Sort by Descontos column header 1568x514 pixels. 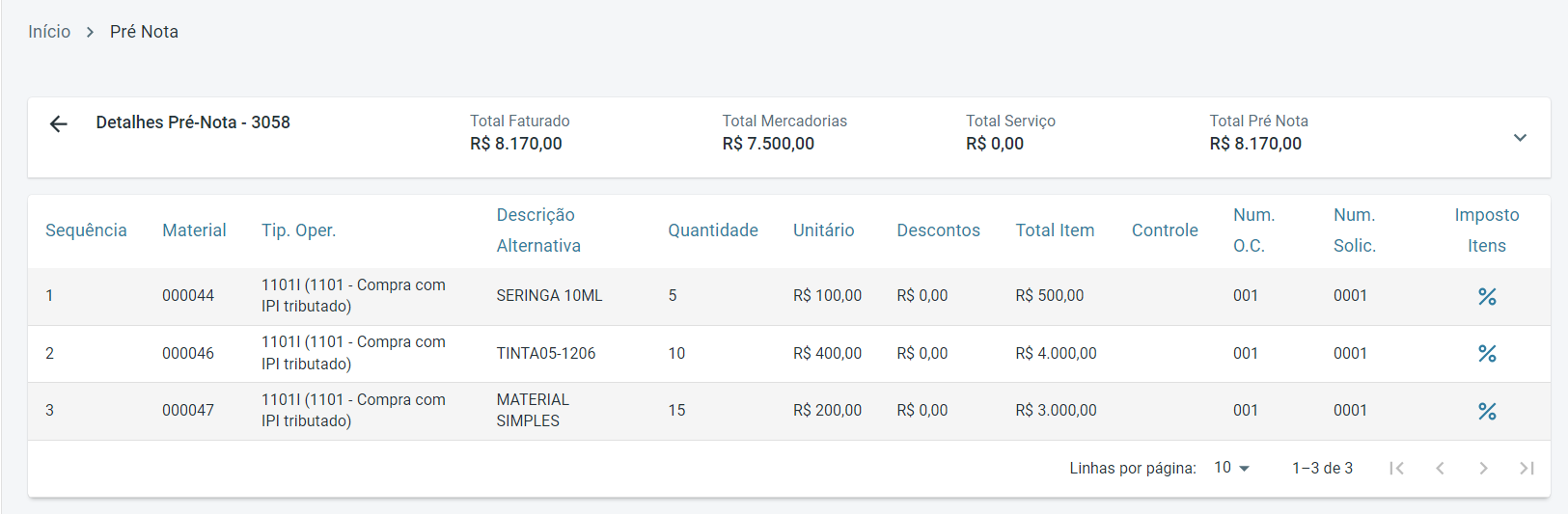click(x=938, y=230)
